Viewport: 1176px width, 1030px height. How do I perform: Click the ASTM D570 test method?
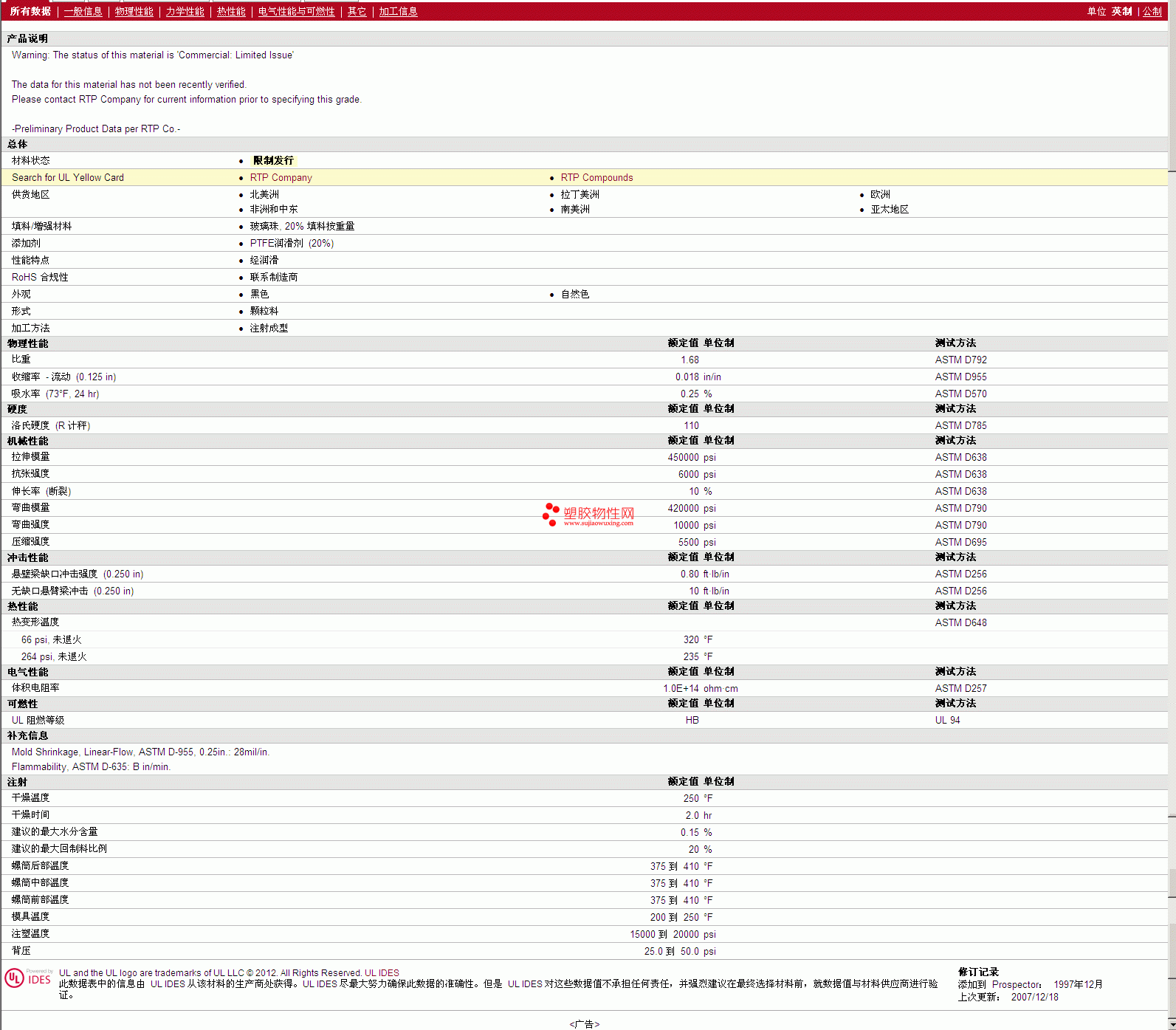[960, 394]
